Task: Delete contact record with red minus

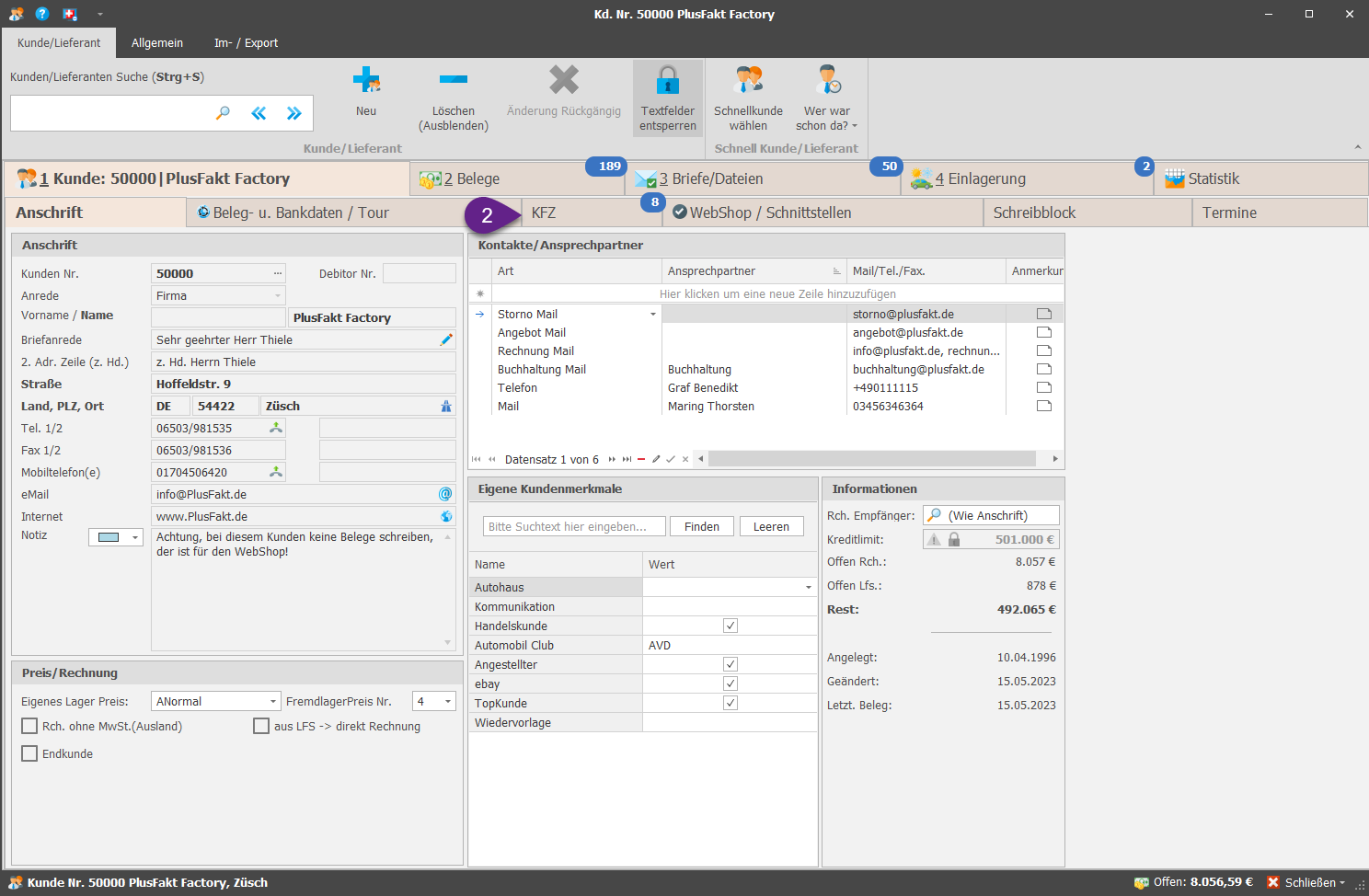Action: pos(641,459)
